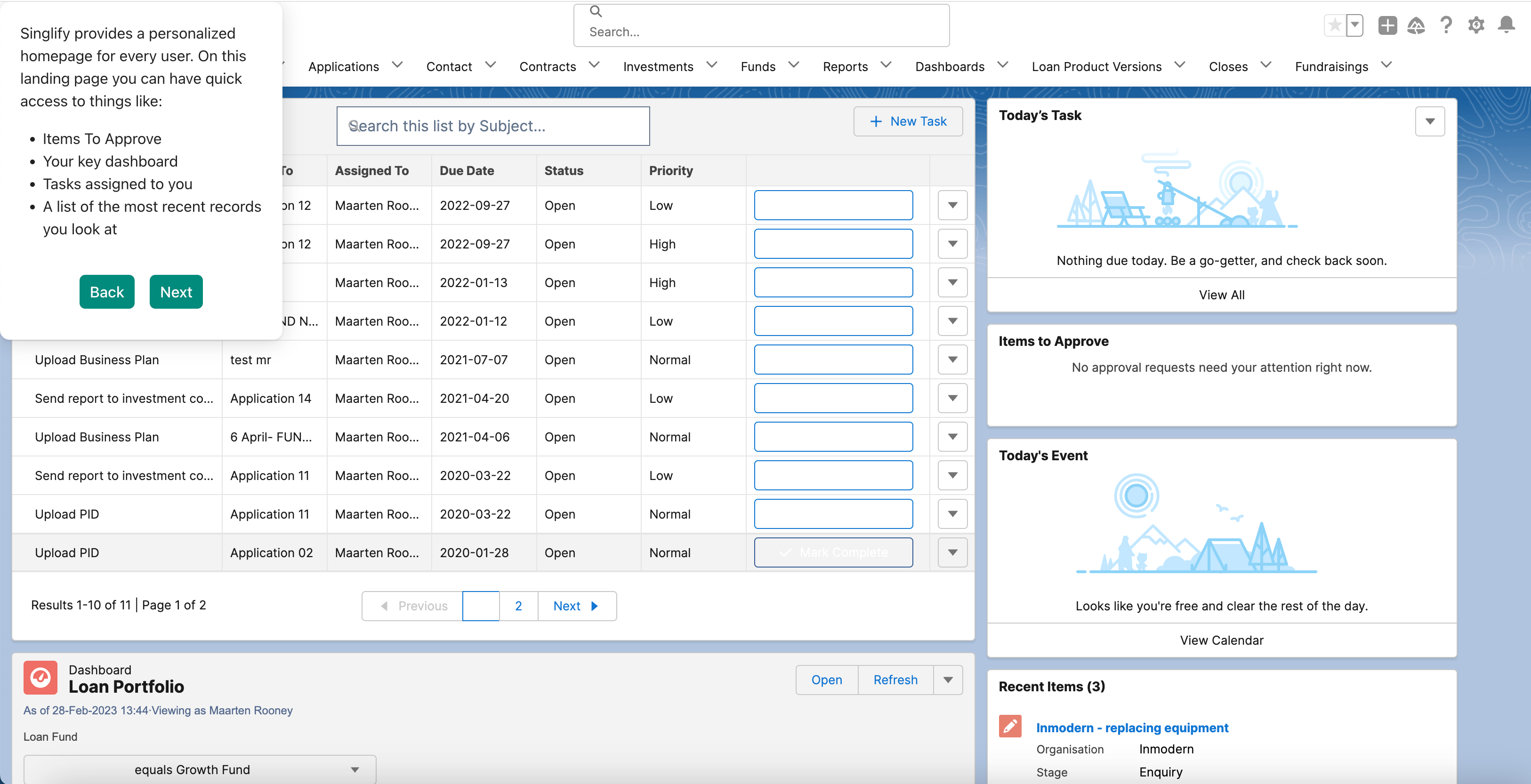Image resolution: width=1531 pixels, height=784 pixels.
Task: Open the Investments tab
Action: coord(658,66)
